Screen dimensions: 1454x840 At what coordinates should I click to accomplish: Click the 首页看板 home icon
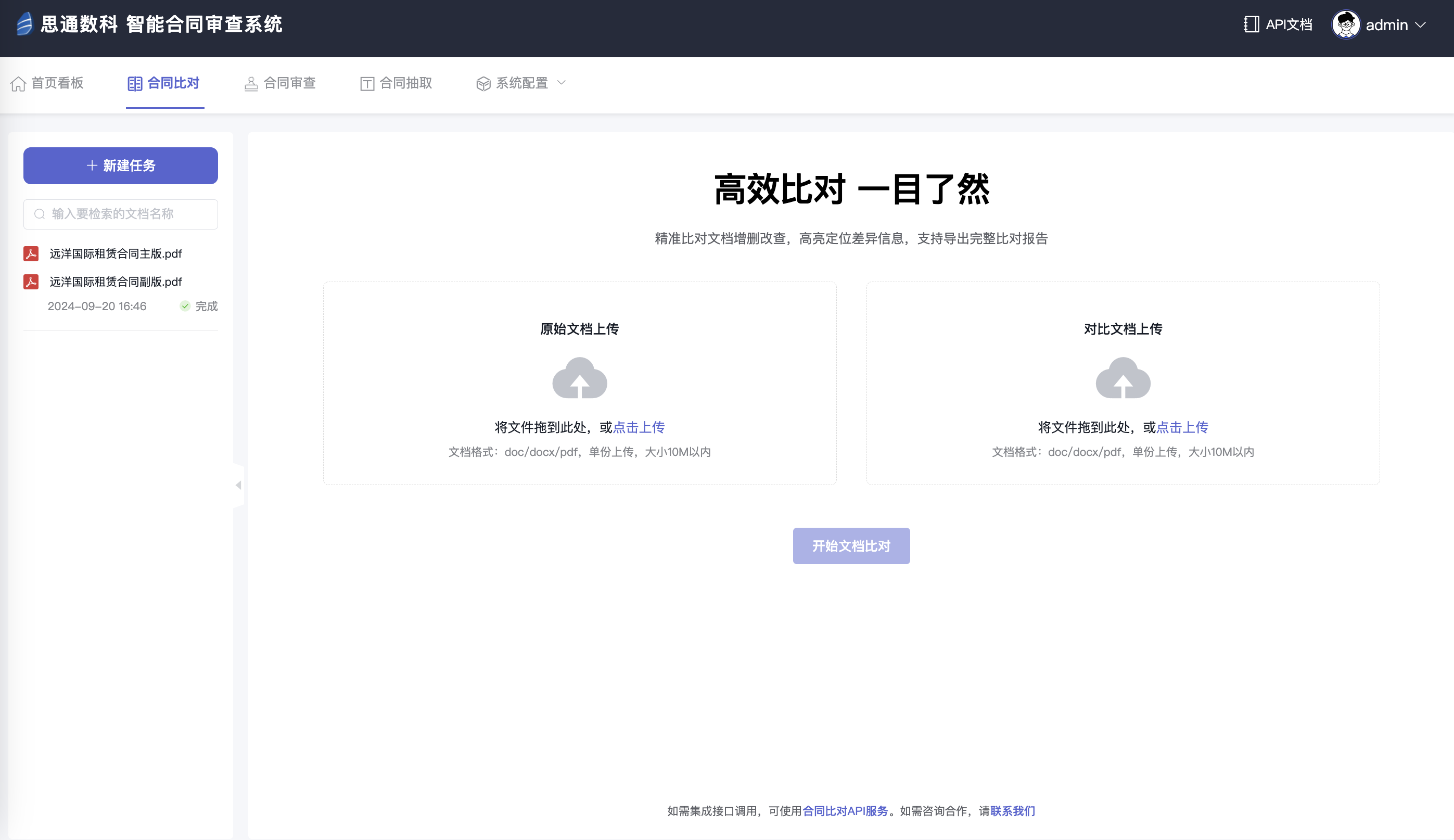pos(18,84)
